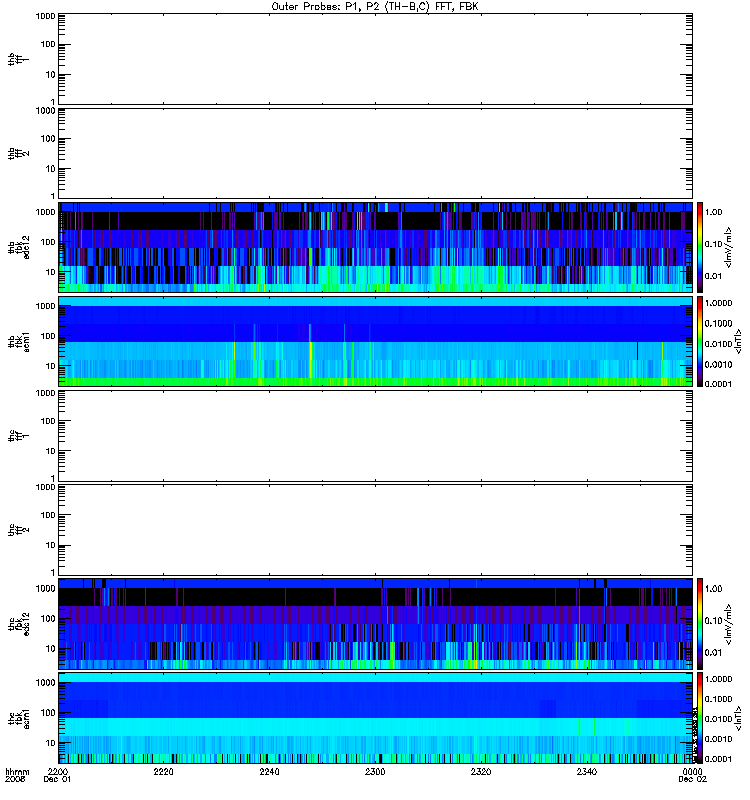
Task: Click the '10' y-tick of thc fbk scm1 panel
Action: click(51, 743)
